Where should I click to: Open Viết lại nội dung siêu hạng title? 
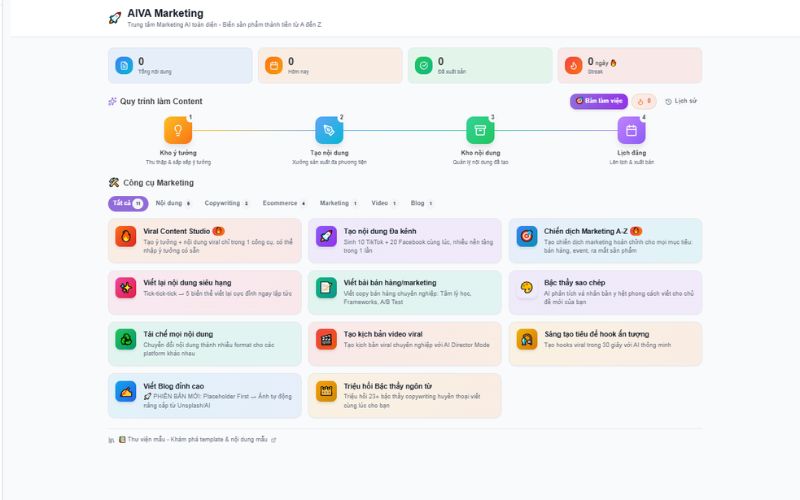click(187, 283)
